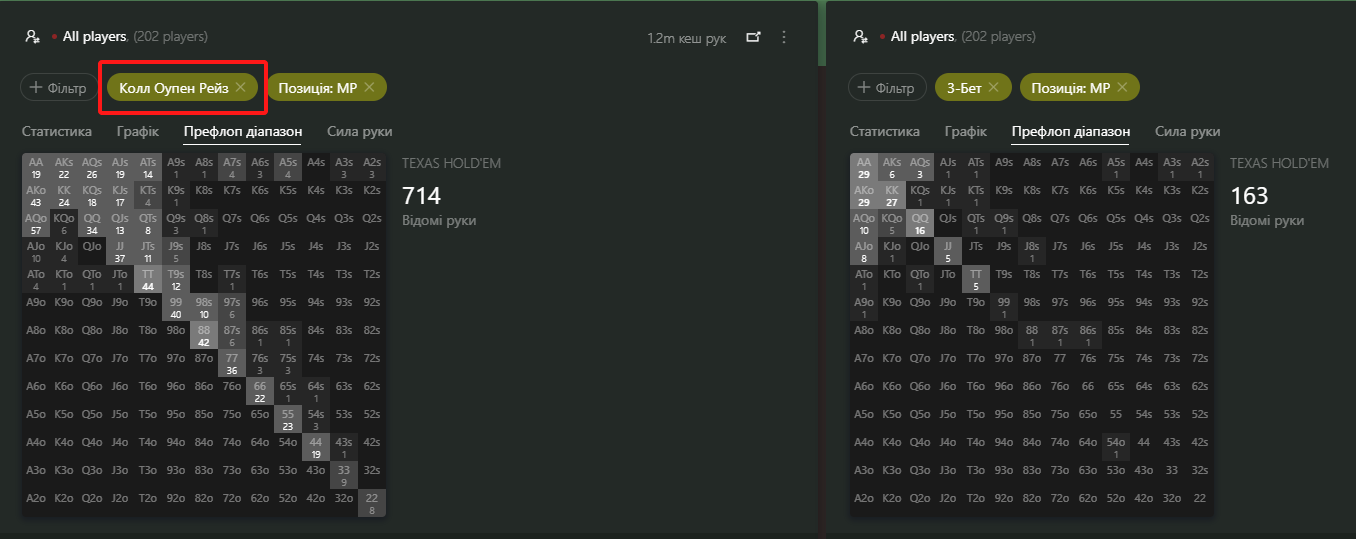Click the 163 known hands value

1249,196
